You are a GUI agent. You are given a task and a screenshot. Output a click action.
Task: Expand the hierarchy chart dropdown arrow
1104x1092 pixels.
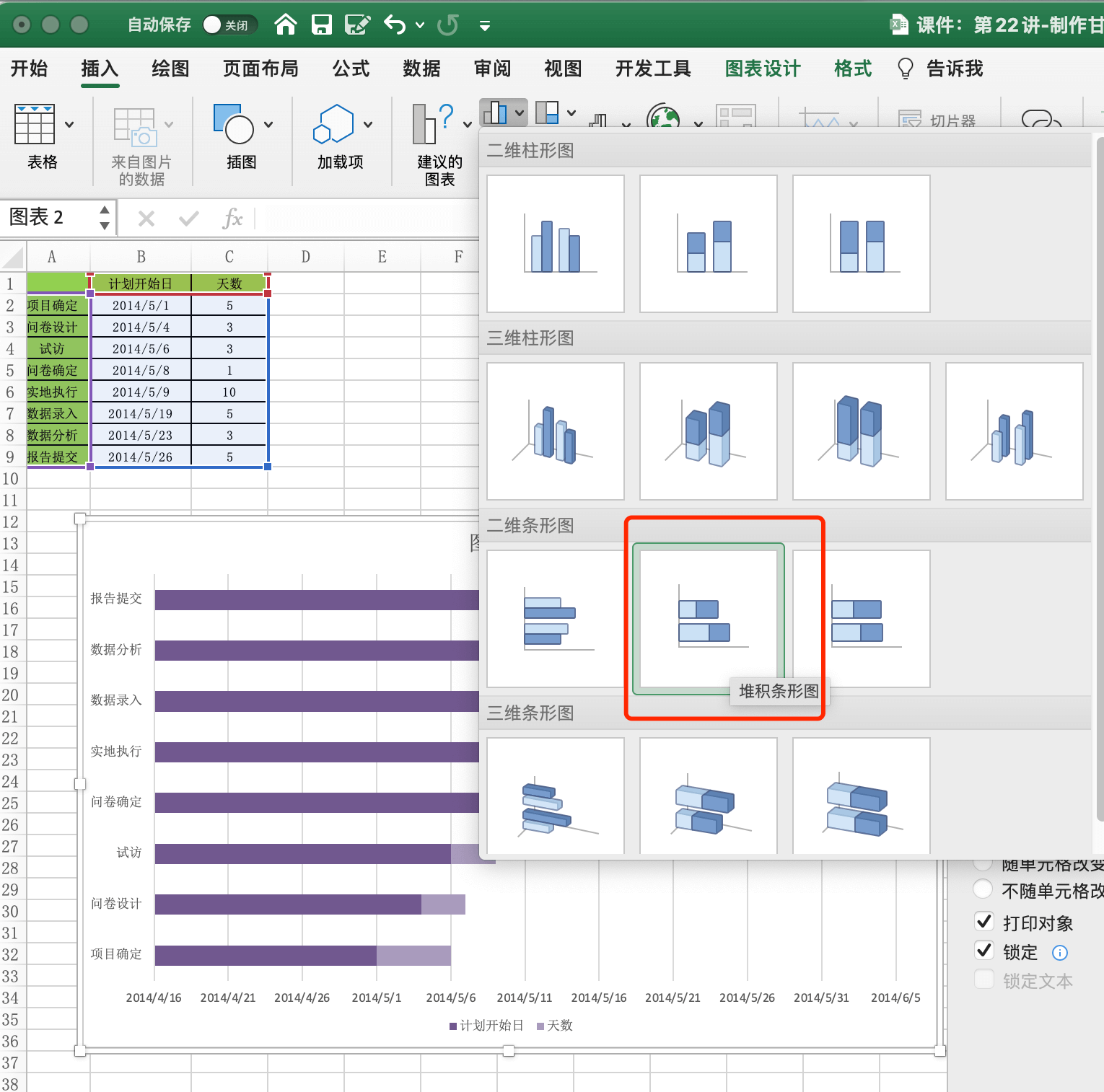pyautogui.click(x=571, y=113)
